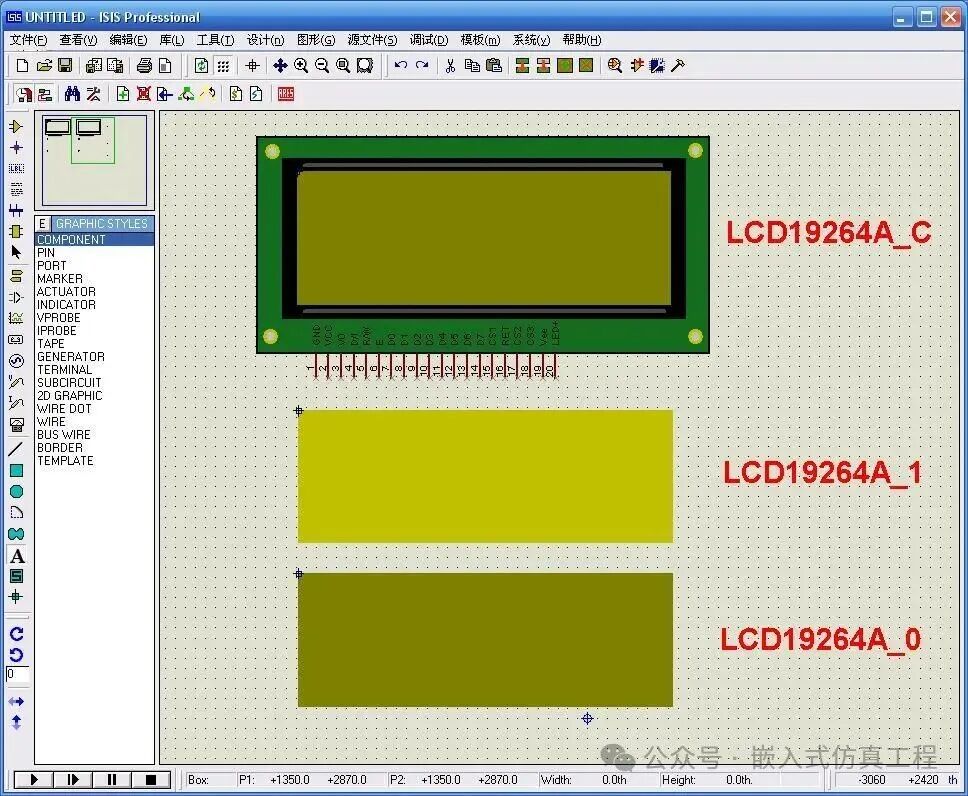Cut selection with the scissors icon

coord(451,65)
